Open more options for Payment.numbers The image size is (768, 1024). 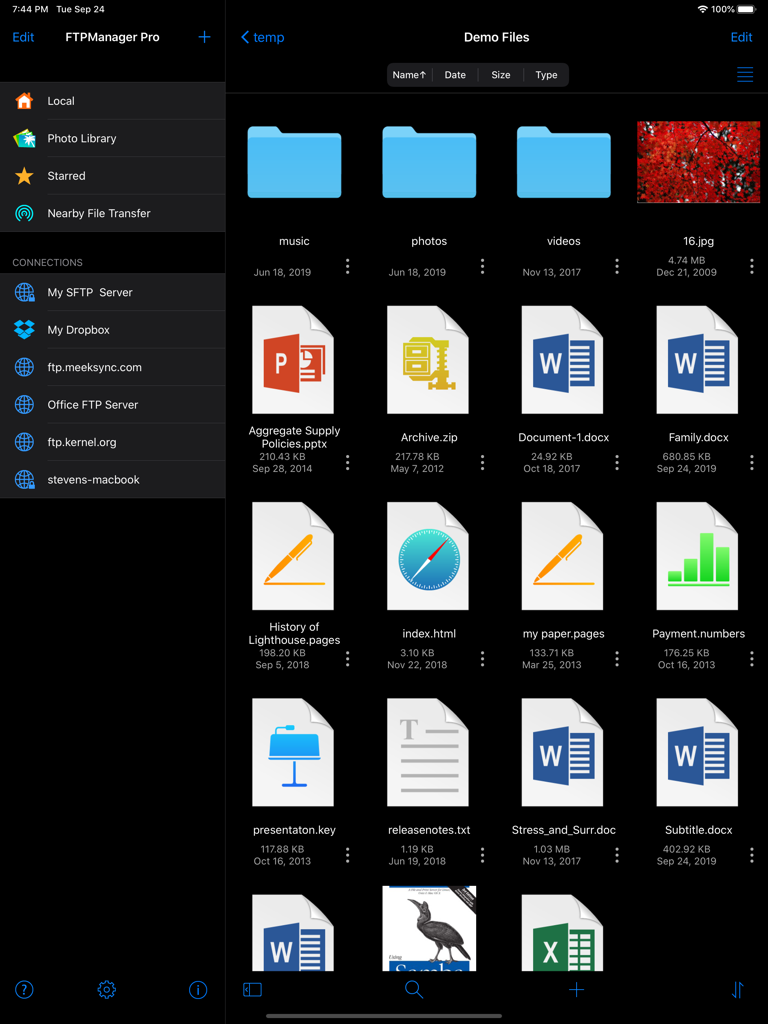point(751,658)
